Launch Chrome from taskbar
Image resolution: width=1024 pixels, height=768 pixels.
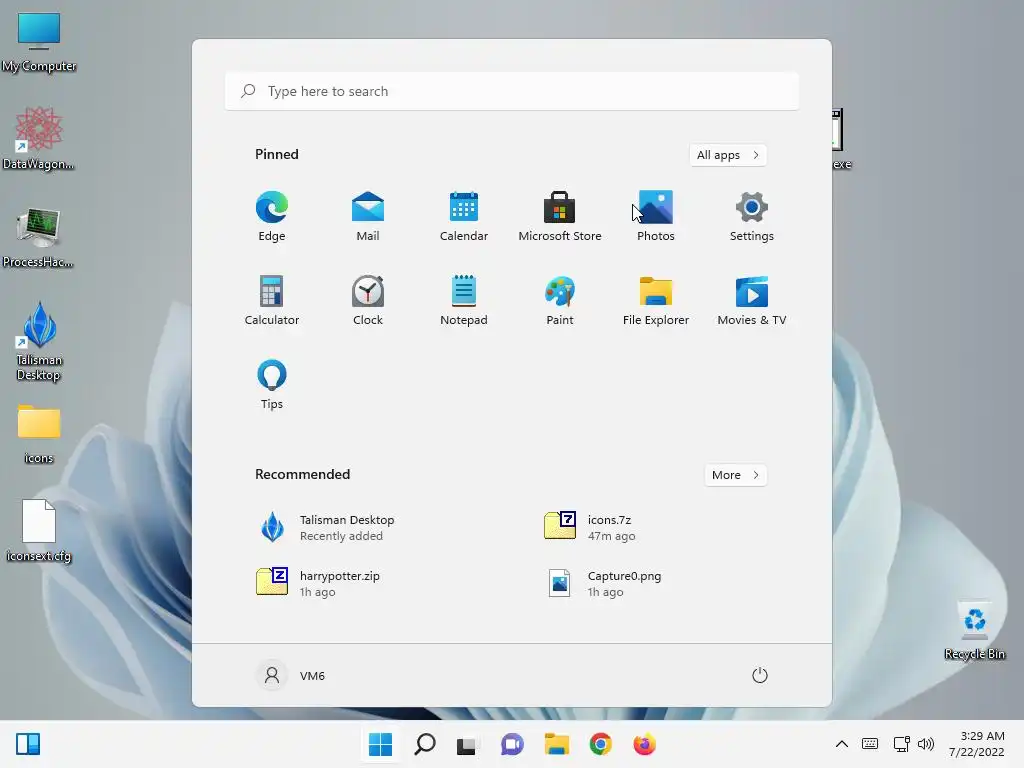pyautogui.click(x=600, y=744)
